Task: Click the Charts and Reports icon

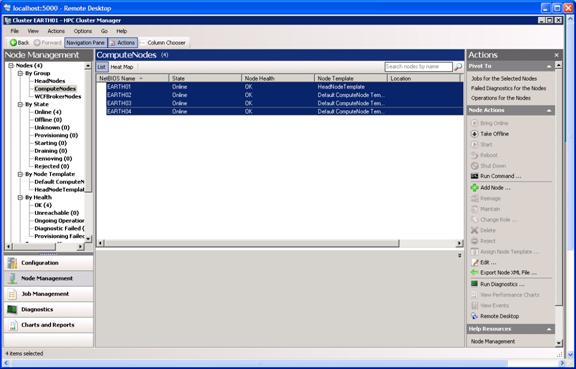Action: tap(12, 325)
